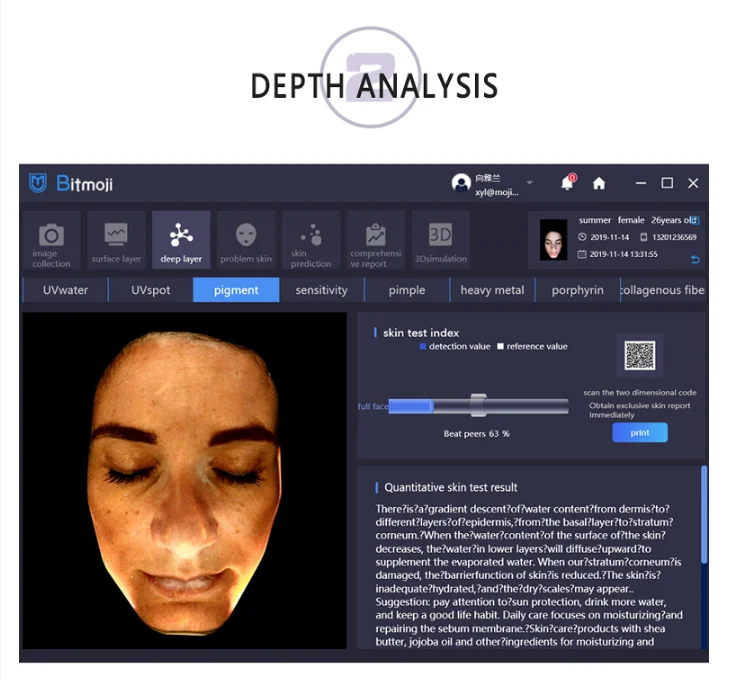Viewport: 732px width, 681px height.
Task: Switch to the porphyrin tab
Action: tap(577, 290)
